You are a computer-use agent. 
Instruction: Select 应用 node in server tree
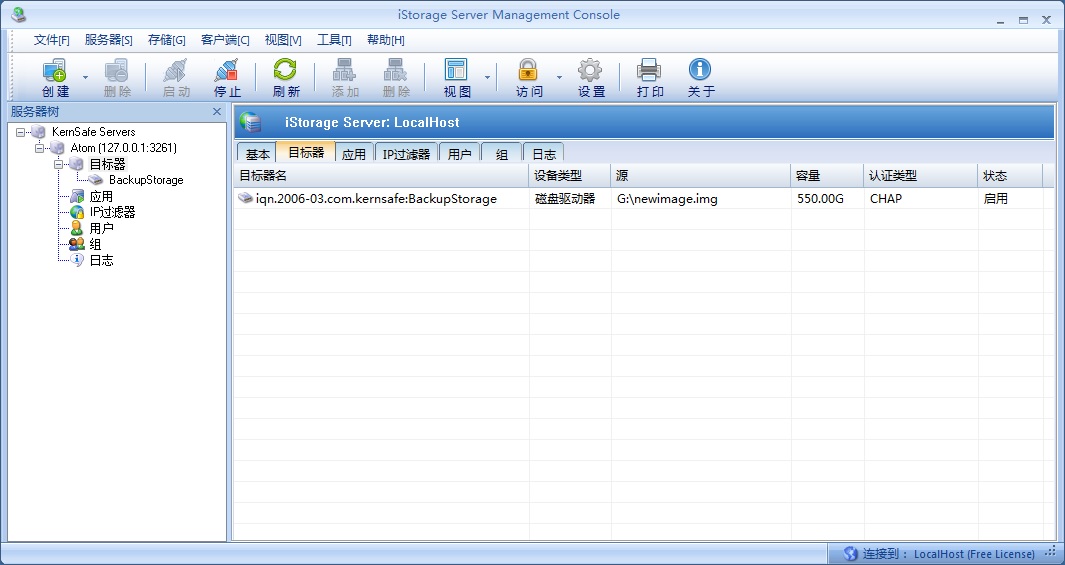(101, 196)
